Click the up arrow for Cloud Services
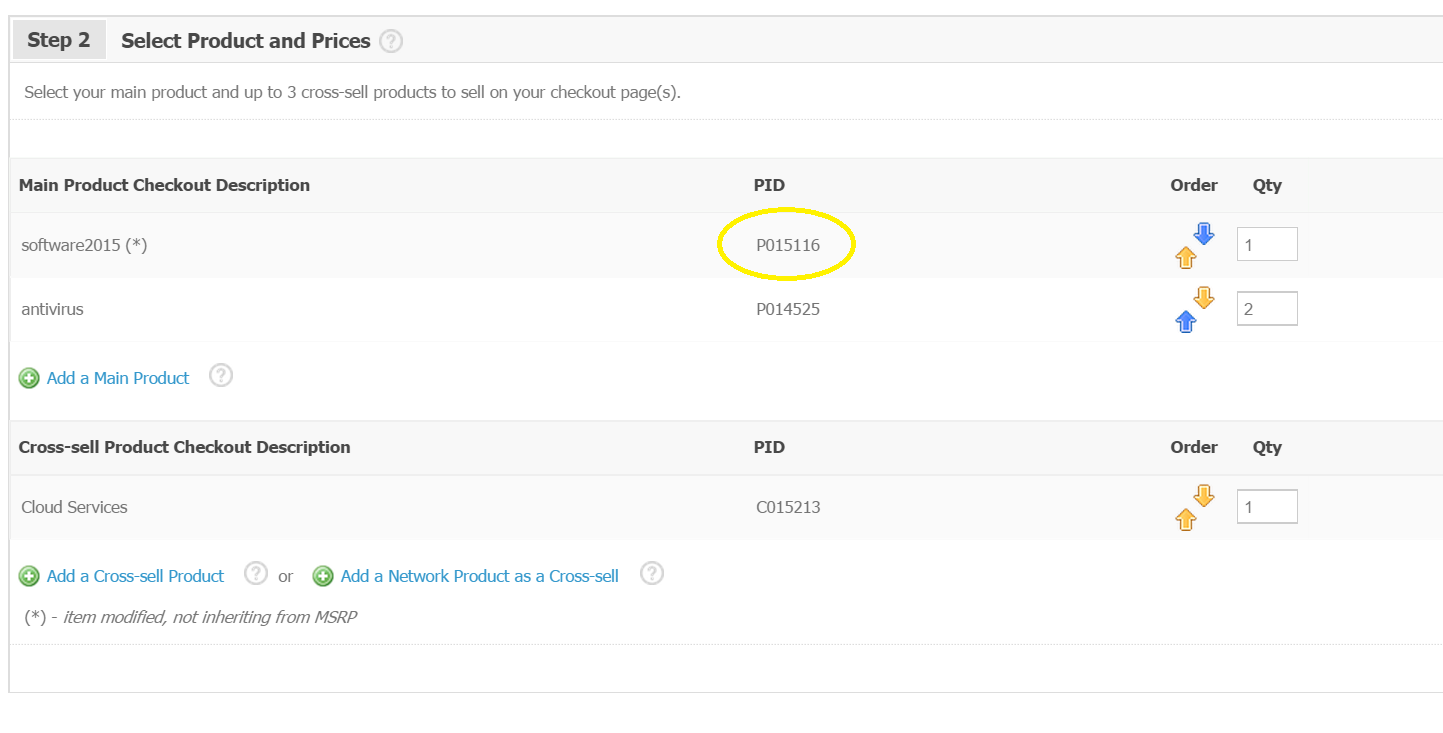Image resolution: width=1443 pixels, height=733 pixels. (x=1186, y=520)
